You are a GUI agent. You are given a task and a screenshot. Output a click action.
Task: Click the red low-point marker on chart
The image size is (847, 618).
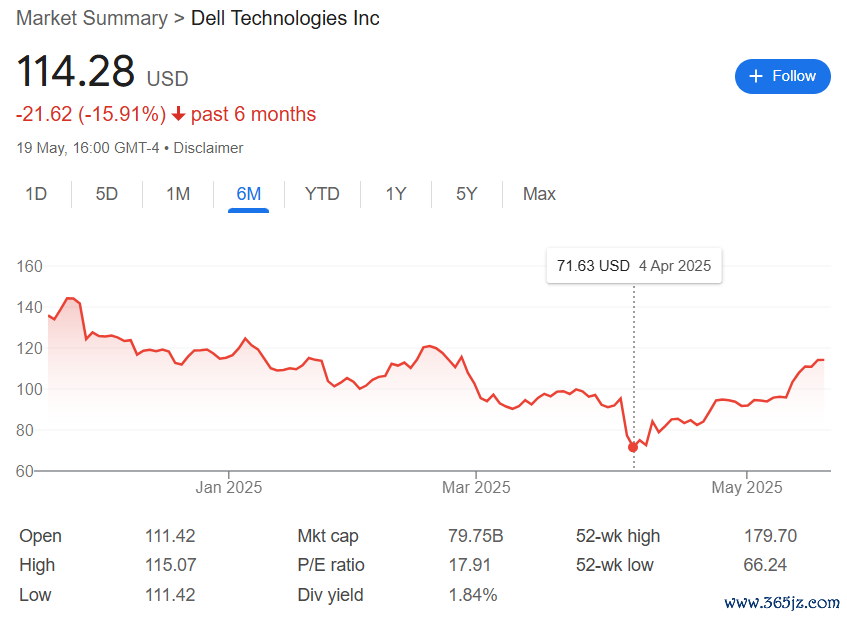(x=633, y=447)
